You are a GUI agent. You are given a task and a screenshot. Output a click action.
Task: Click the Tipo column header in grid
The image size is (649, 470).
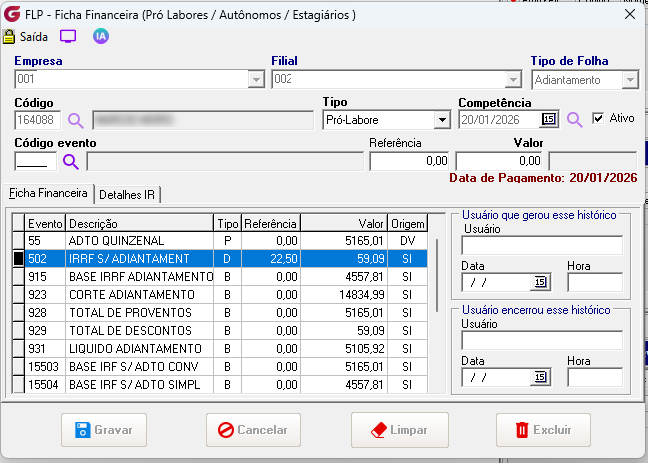[x=228, y=223]
